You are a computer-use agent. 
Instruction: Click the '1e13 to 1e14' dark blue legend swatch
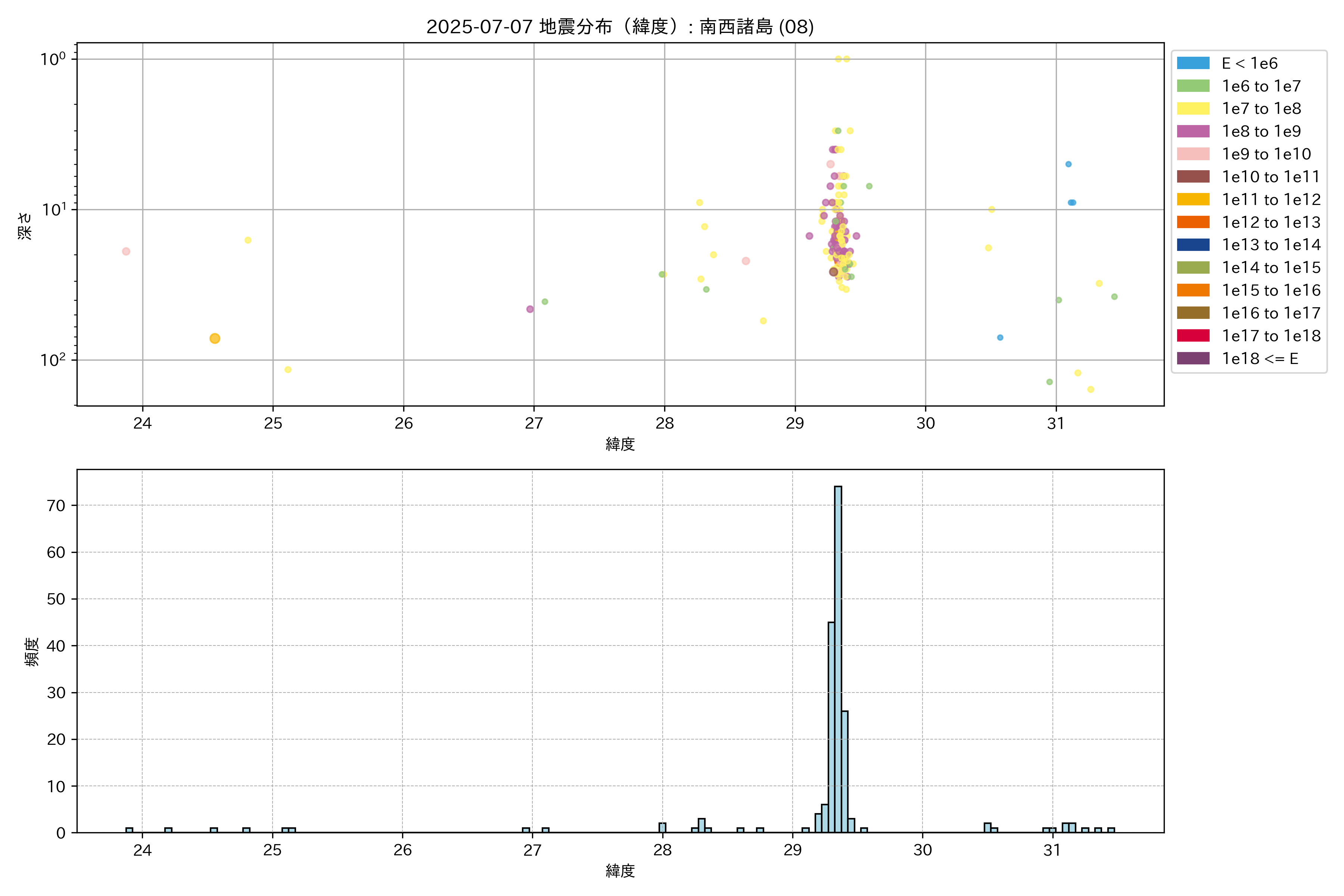[x=1192, y=245]
